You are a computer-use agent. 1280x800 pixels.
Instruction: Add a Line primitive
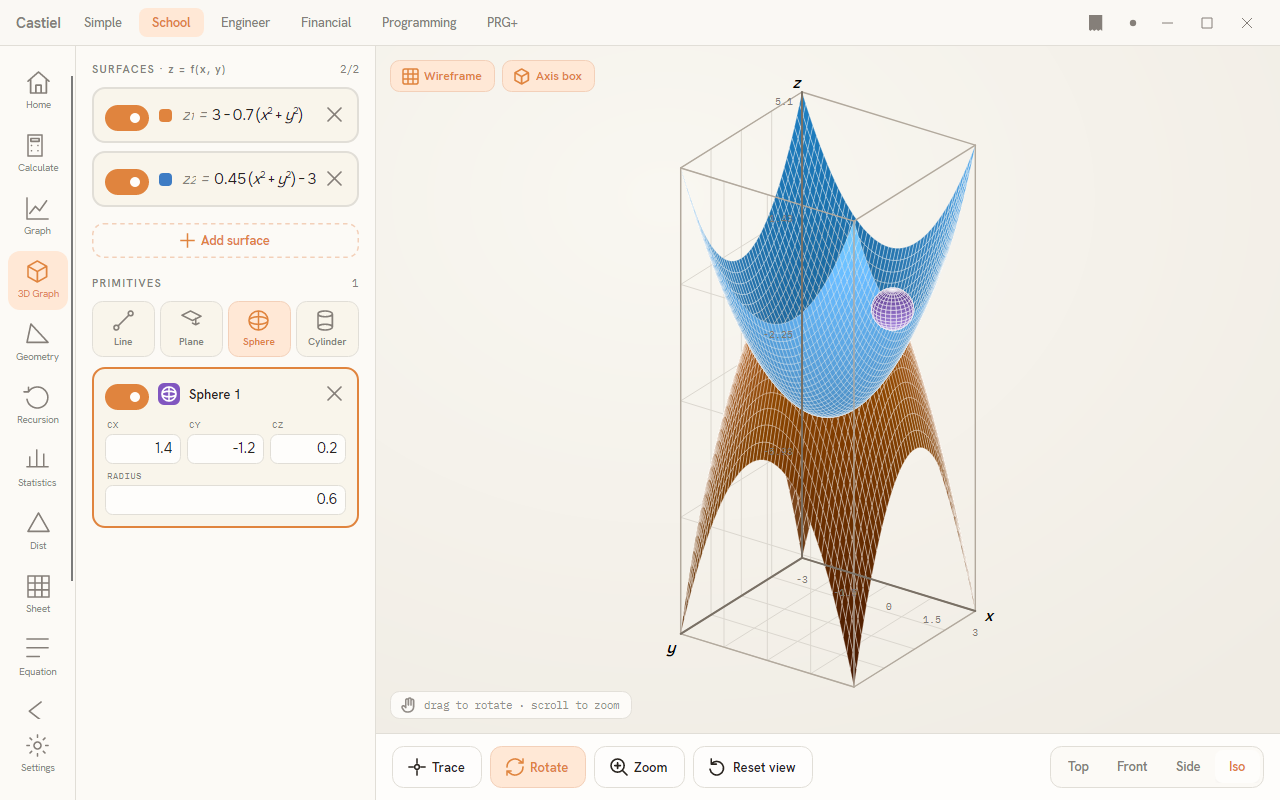pyautogui.click(x=123, y=329)
